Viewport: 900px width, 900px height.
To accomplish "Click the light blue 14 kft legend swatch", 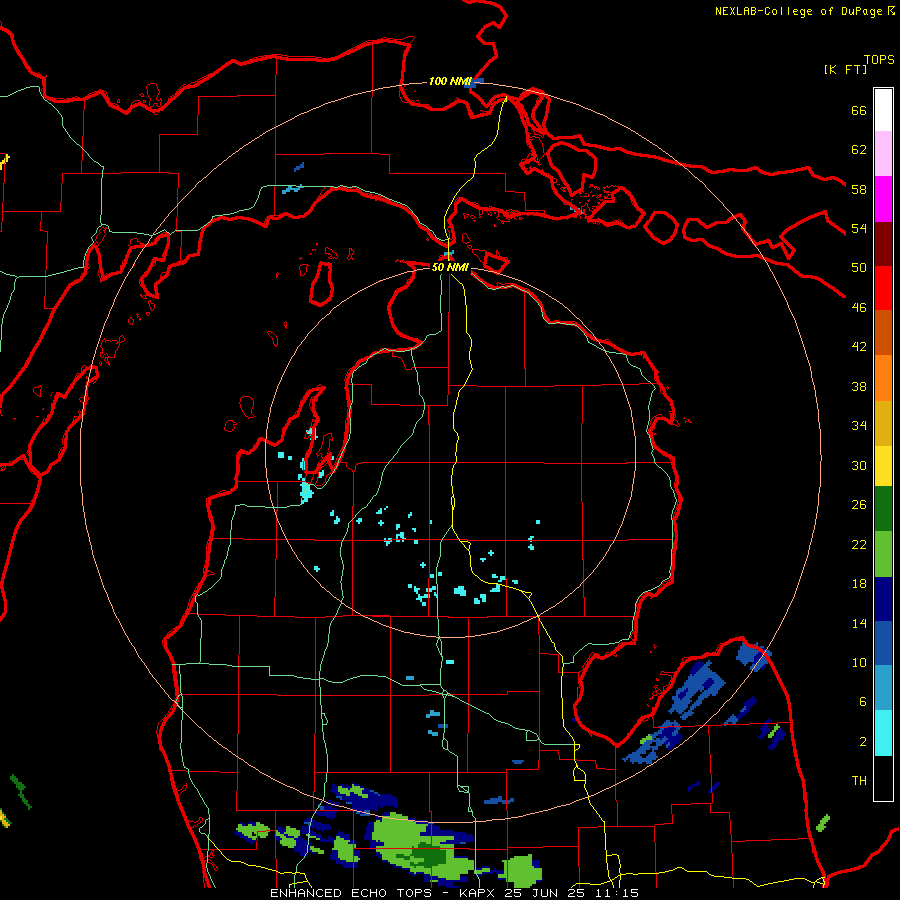I will (x=883, y=688).
